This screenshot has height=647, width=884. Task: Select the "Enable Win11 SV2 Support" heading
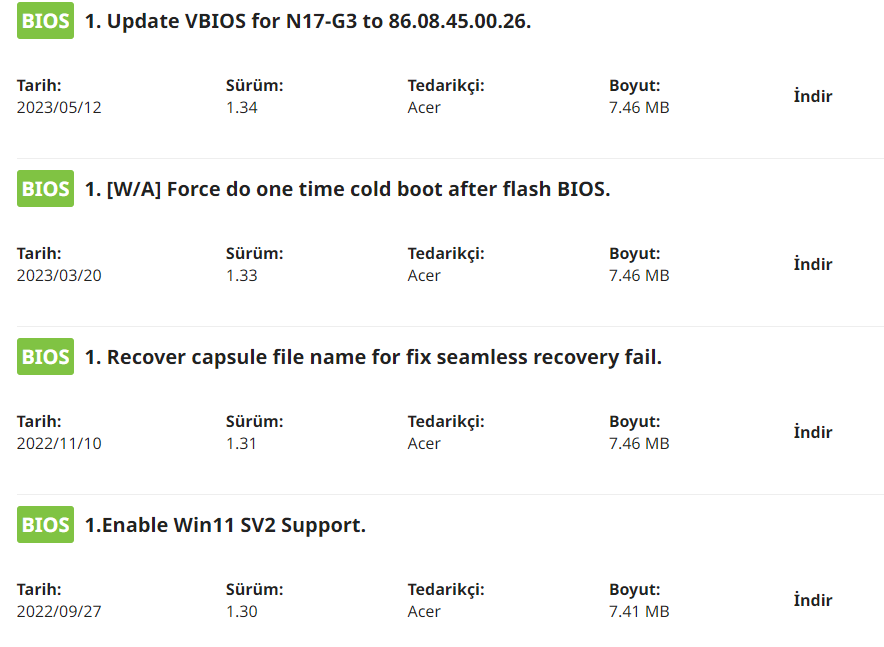click(x=225, y=525)
